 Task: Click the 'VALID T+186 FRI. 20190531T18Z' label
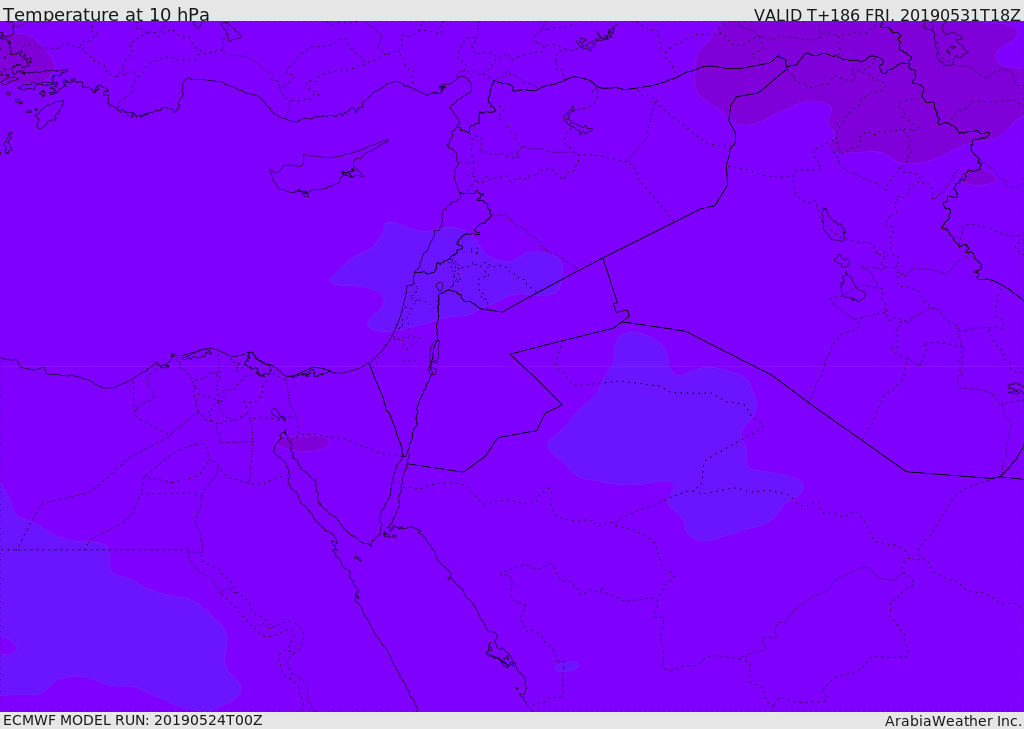[887, 14]
